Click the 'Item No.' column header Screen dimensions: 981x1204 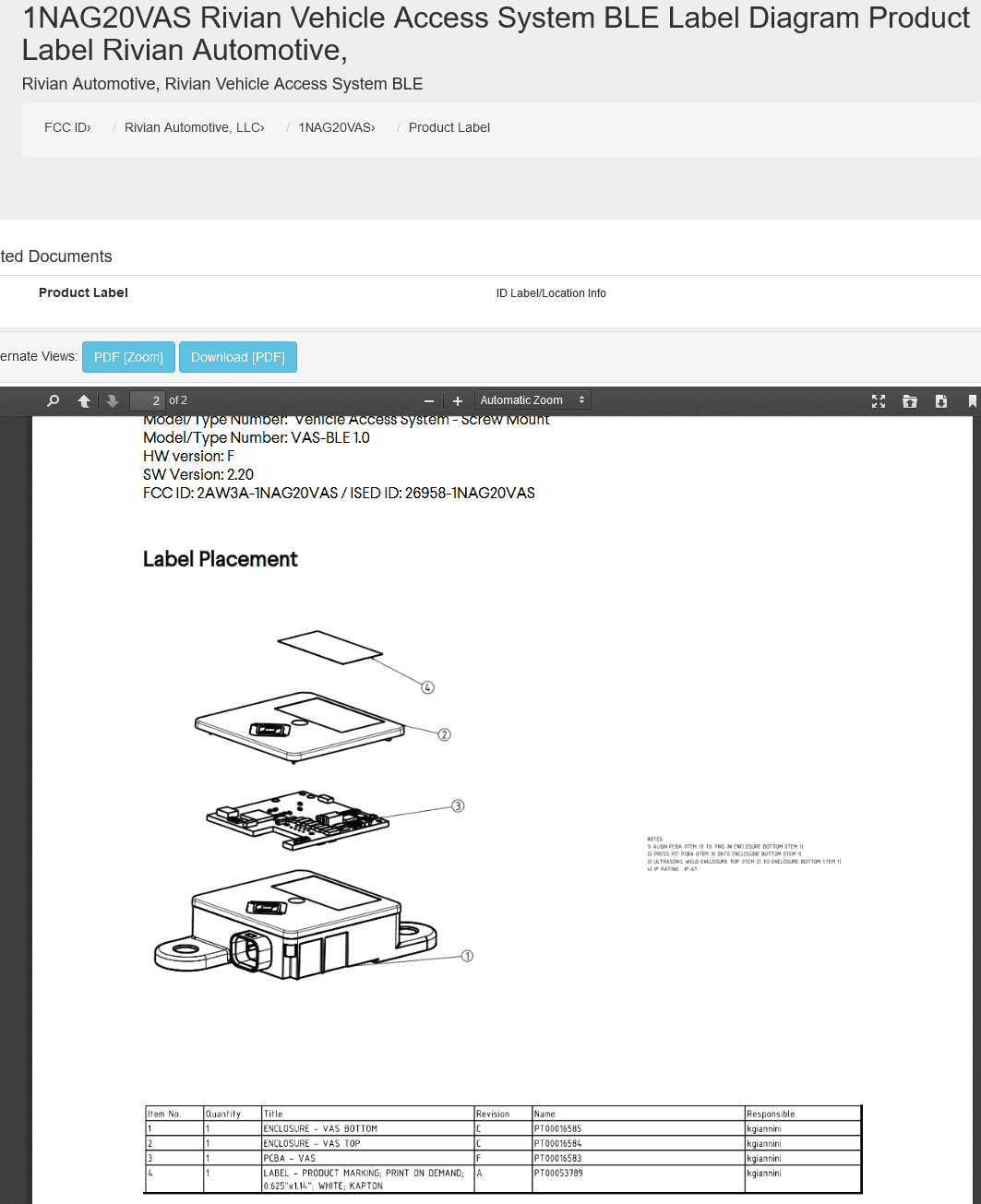tap(174, 1114)
